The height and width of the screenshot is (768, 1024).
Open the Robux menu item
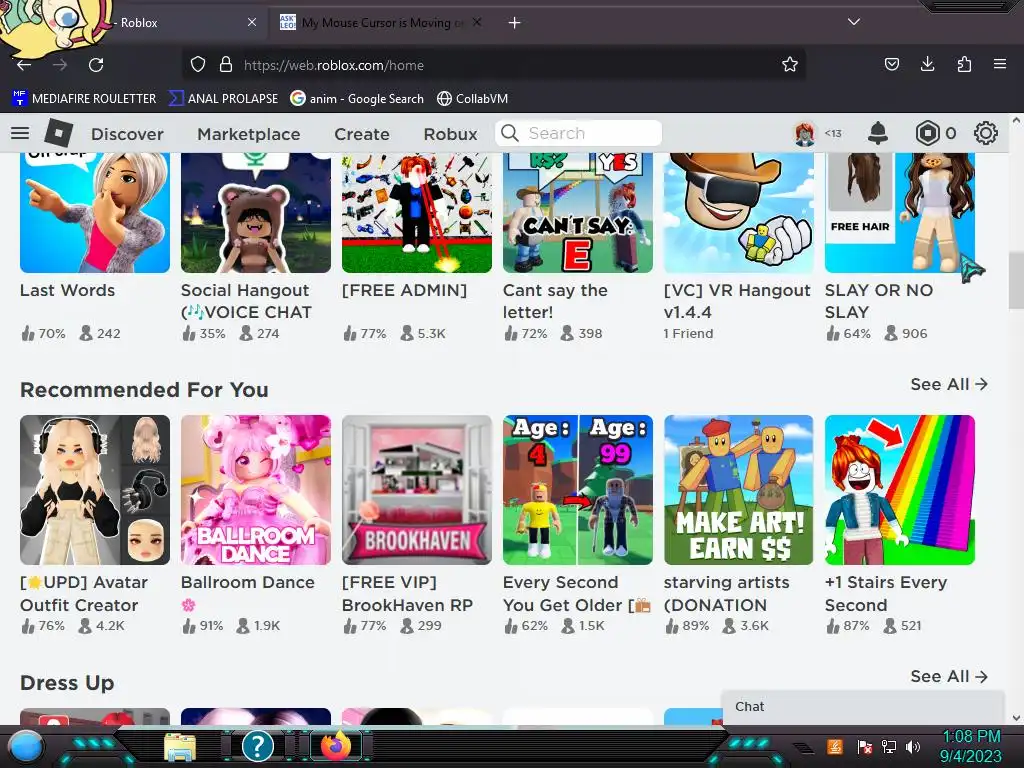450,134
